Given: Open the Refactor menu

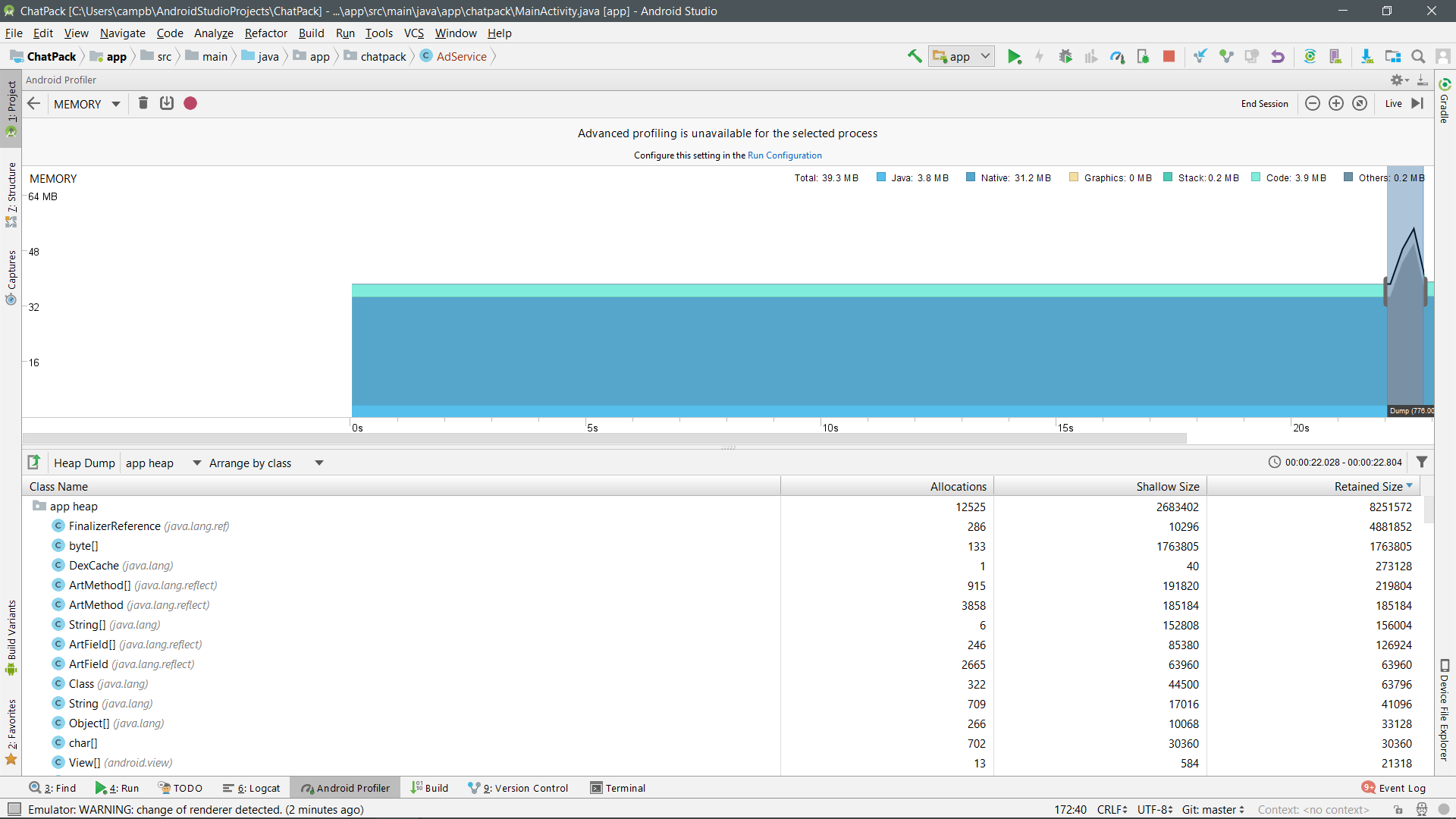Looking at the screenshot, I should coord(265,33).
